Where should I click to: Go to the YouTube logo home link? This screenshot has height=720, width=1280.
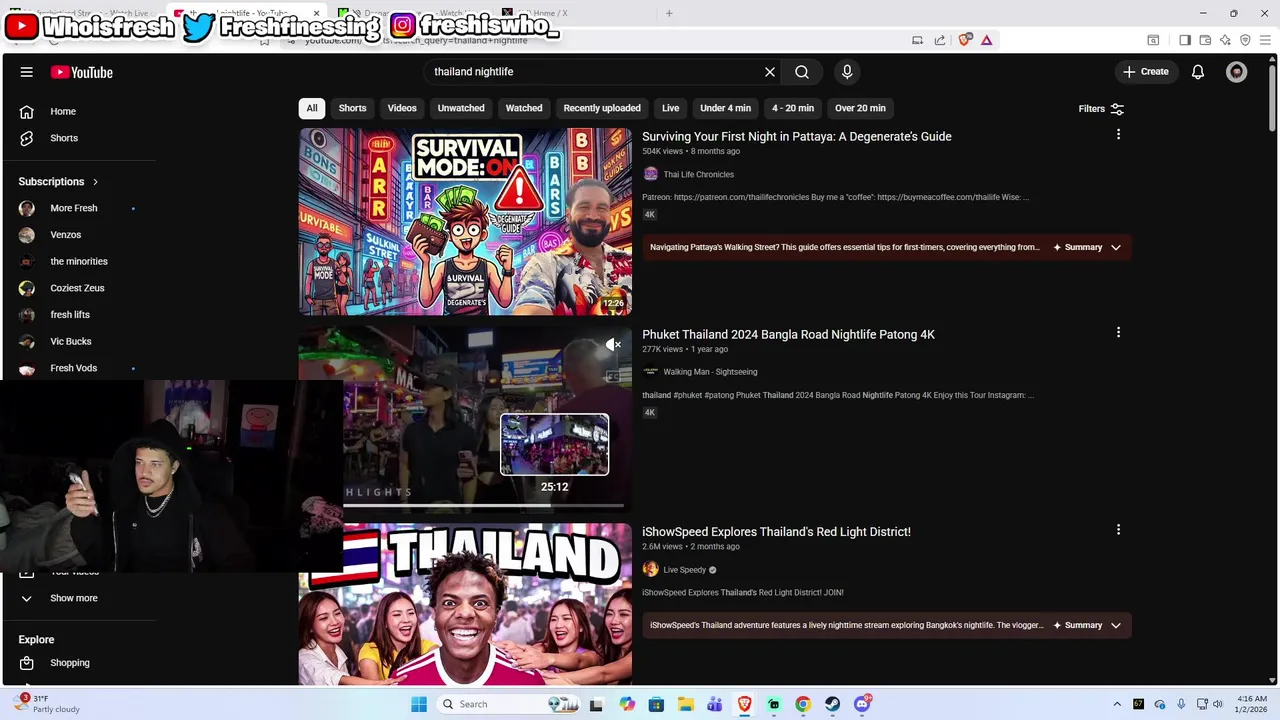click(x=82, y=72)
